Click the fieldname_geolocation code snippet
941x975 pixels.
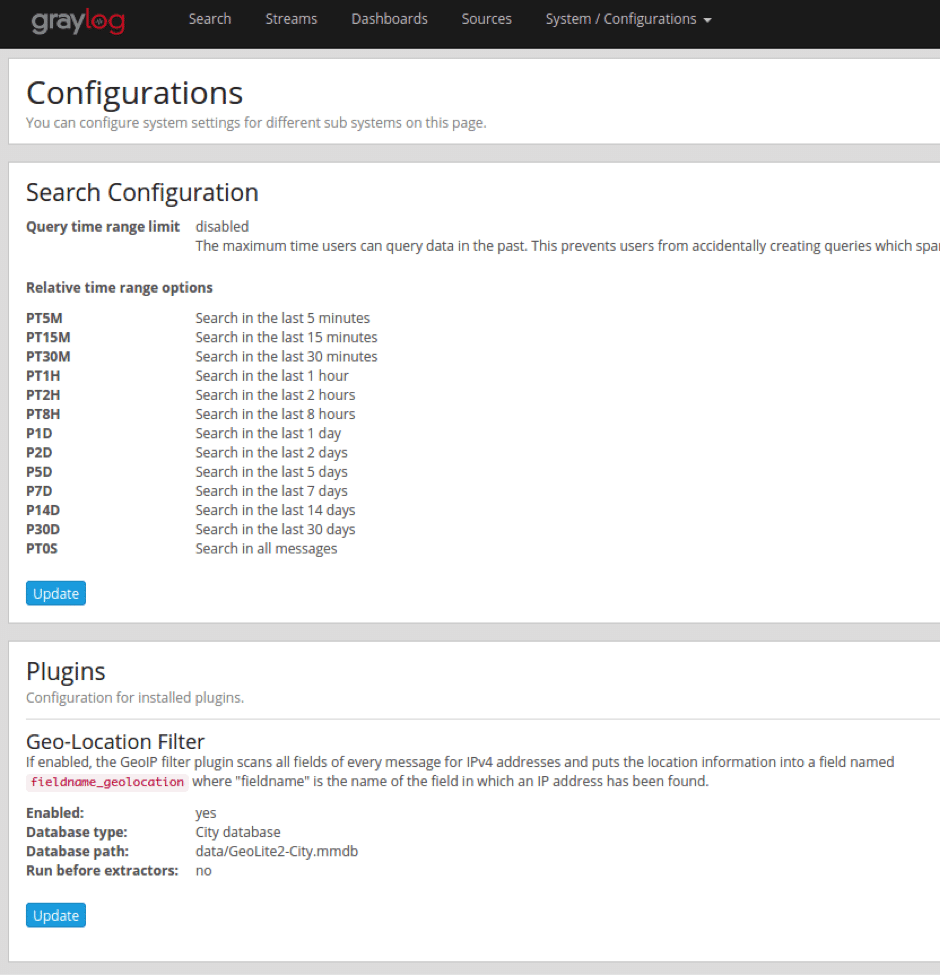(x=107, y=782)
